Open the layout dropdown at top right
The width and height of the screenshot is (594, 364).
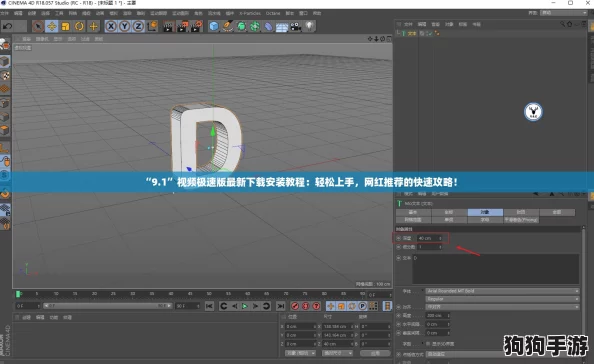click(563, 13)
